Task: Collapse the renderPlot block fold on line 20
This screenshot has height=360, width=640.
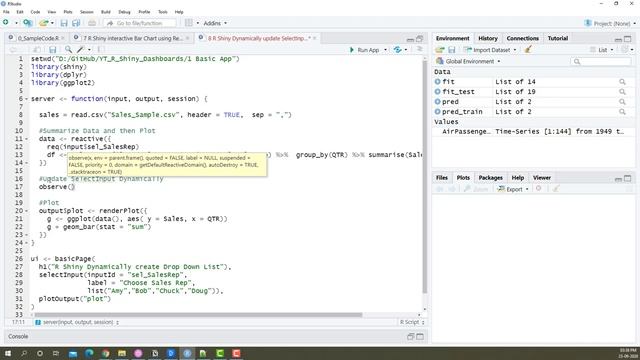Action: (x=27, y=211)
